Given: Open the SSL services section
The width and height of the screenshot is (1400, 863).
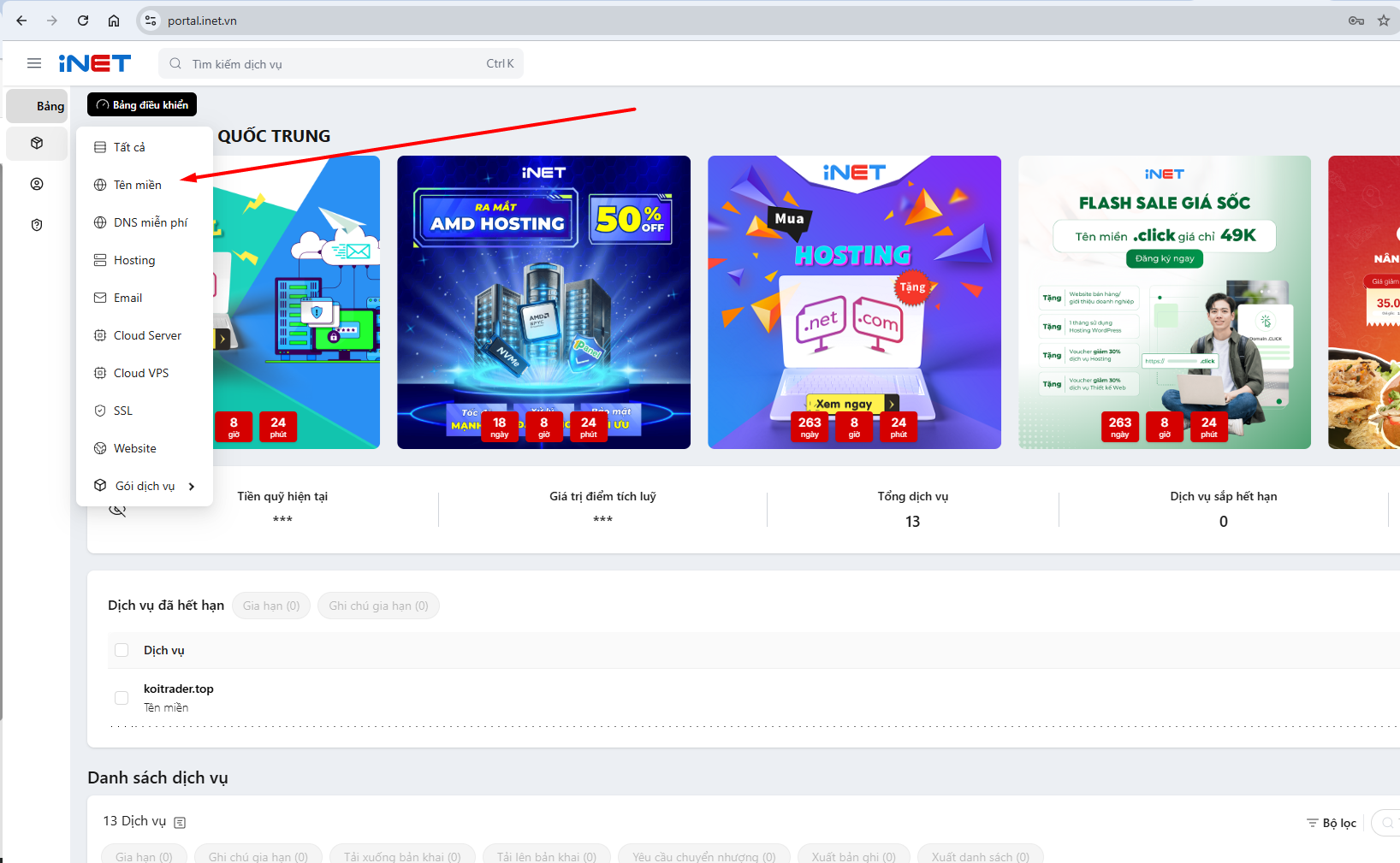Looking at the screenshot, I should [x=122, y=410].
